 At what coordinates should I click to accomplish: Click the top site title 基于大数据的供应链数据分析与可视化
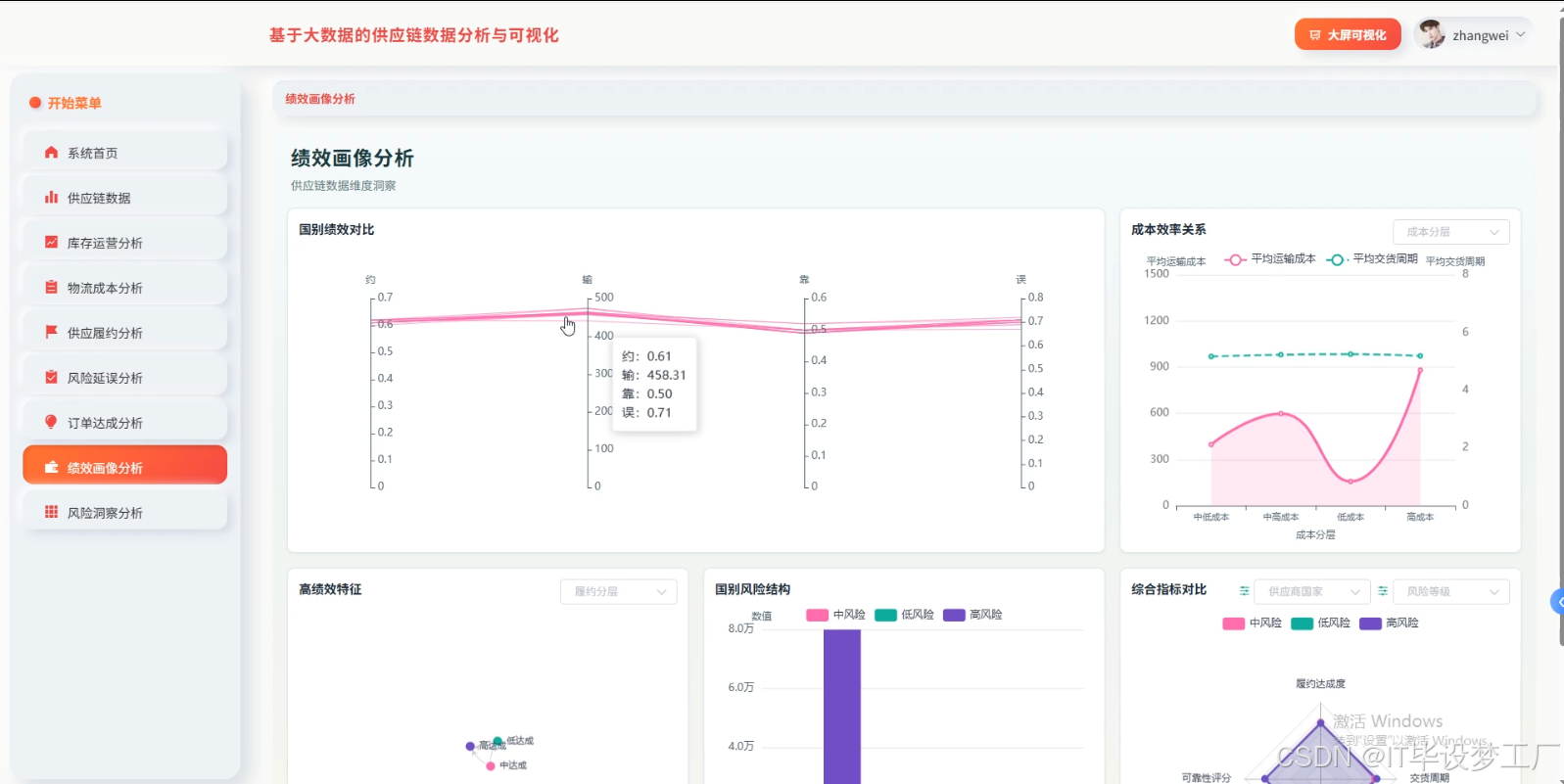pyautogui.click(x=414, y=35)
